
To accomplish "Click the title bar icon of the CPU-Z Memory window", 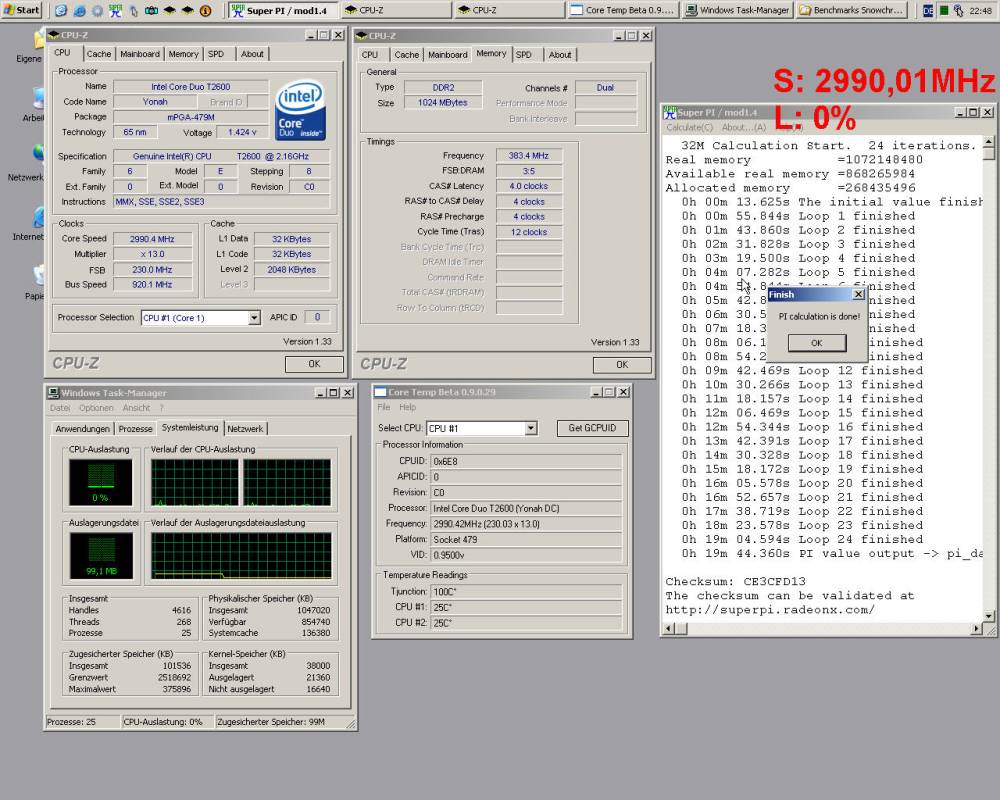I will 362,36.
